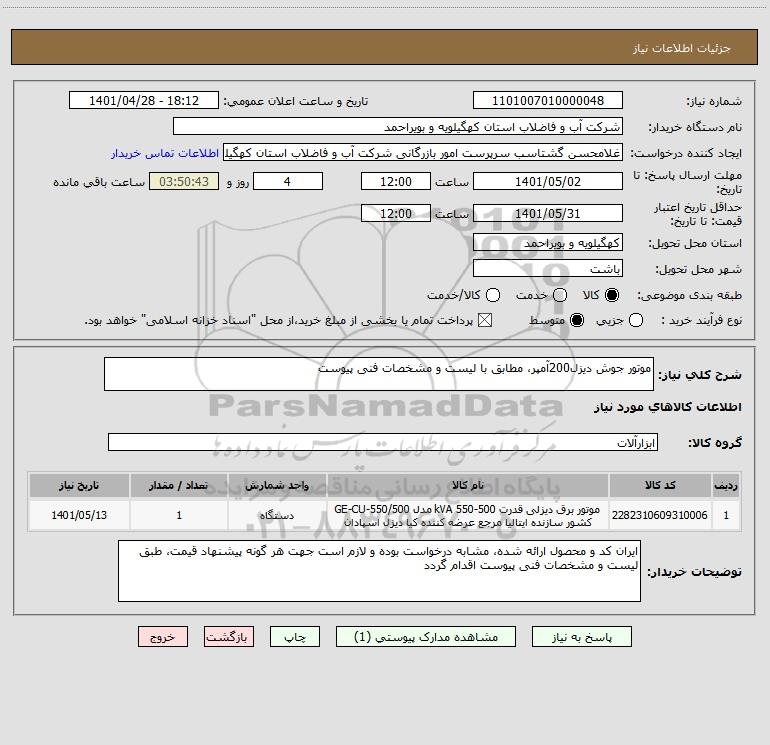Click the buyer organization name field
This screenshot has height=745, width=770.
click(398, 126)
